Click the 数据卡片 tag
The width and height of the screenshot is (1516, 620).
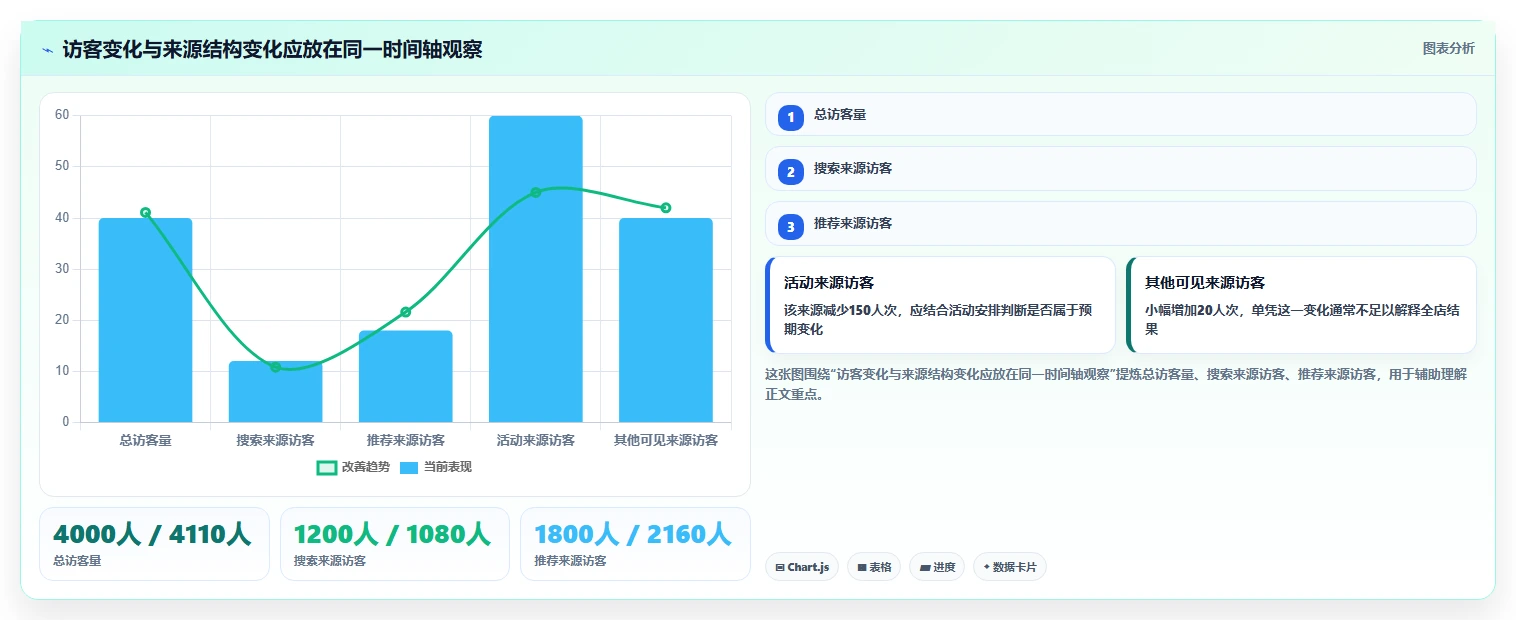1010,567
